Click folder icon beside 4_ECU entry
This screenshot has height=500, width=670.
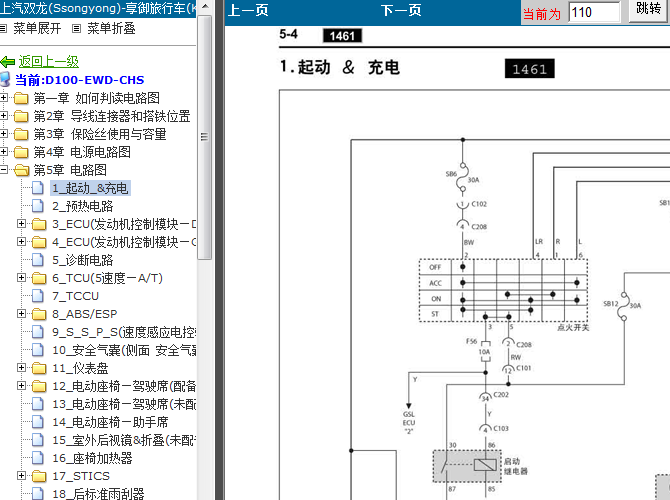[x=39, y=242]
